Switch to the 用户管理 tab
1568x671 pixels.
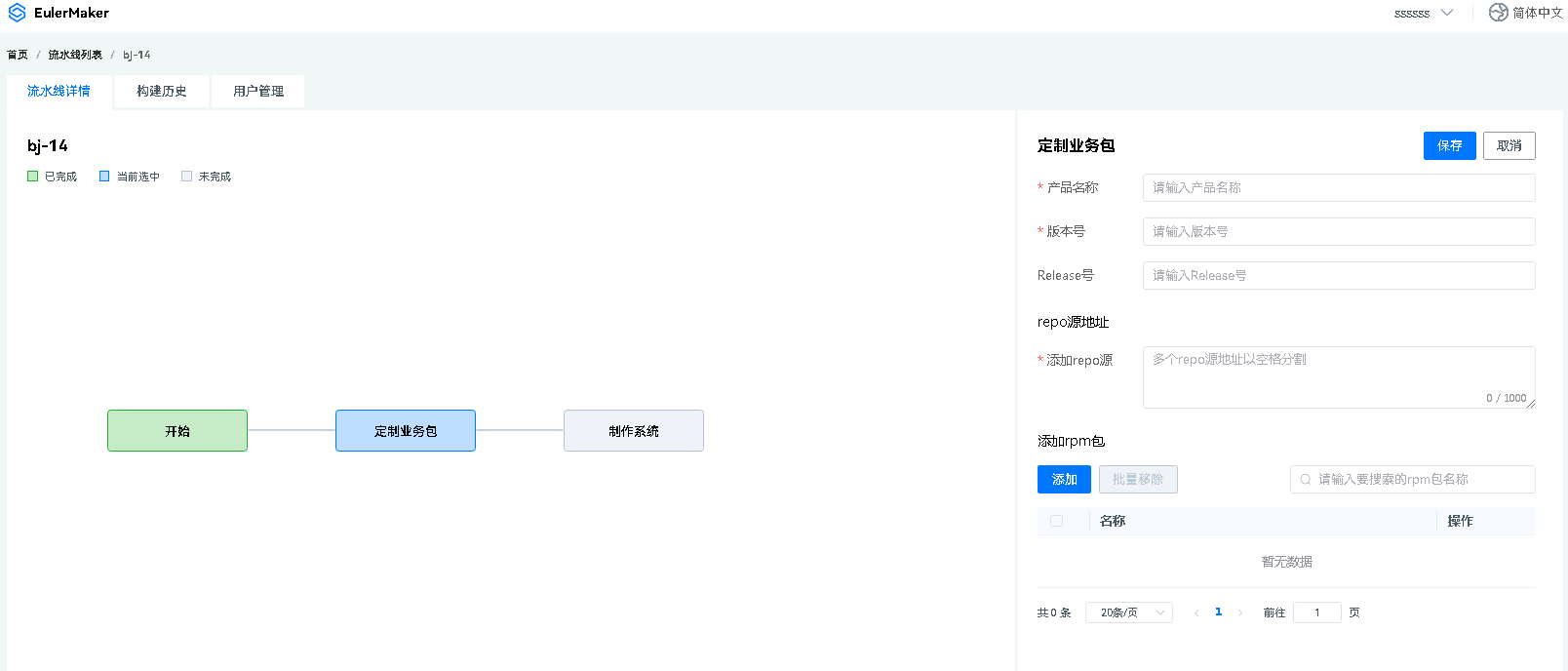coord(258,91)
